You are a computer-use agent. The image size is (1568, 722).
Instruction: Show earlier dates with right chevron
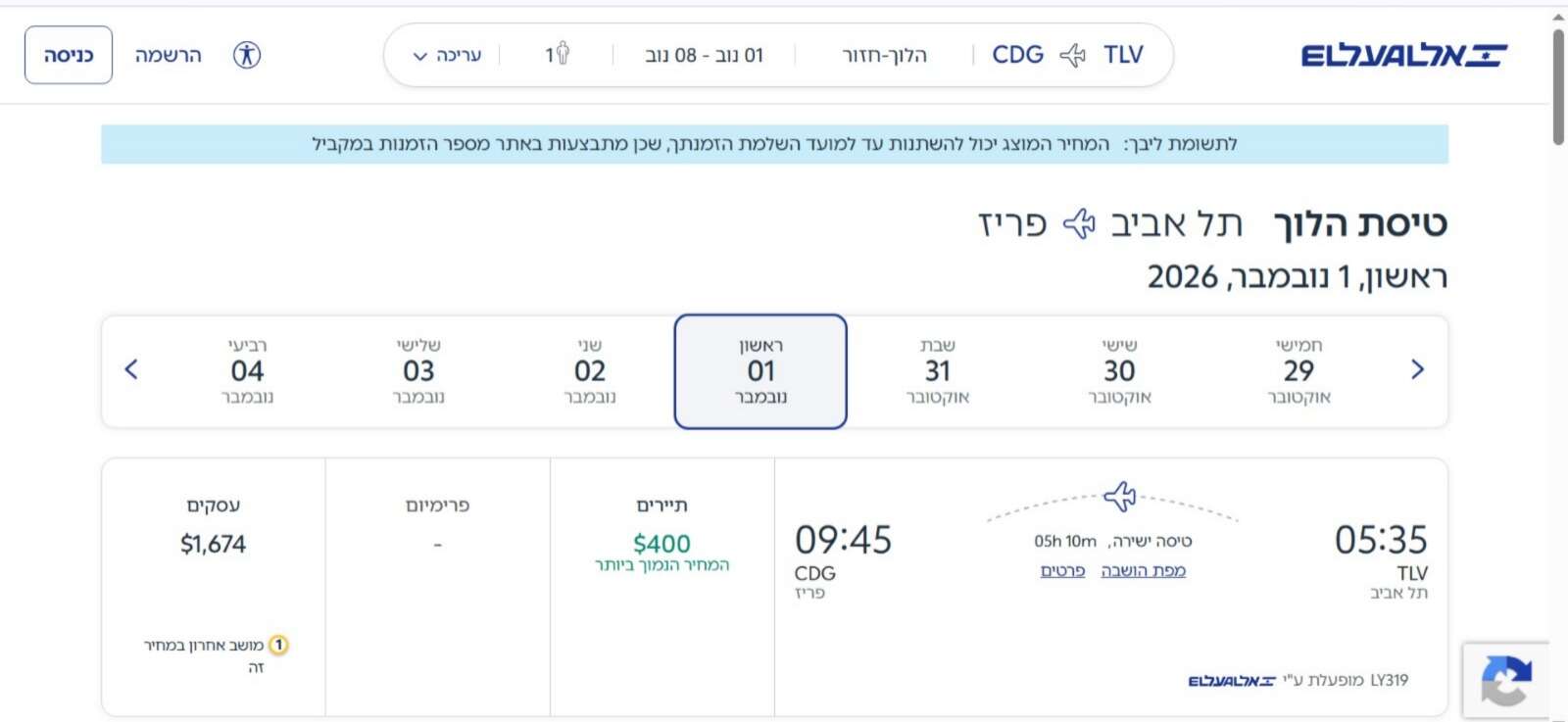tap(1417, 369)
